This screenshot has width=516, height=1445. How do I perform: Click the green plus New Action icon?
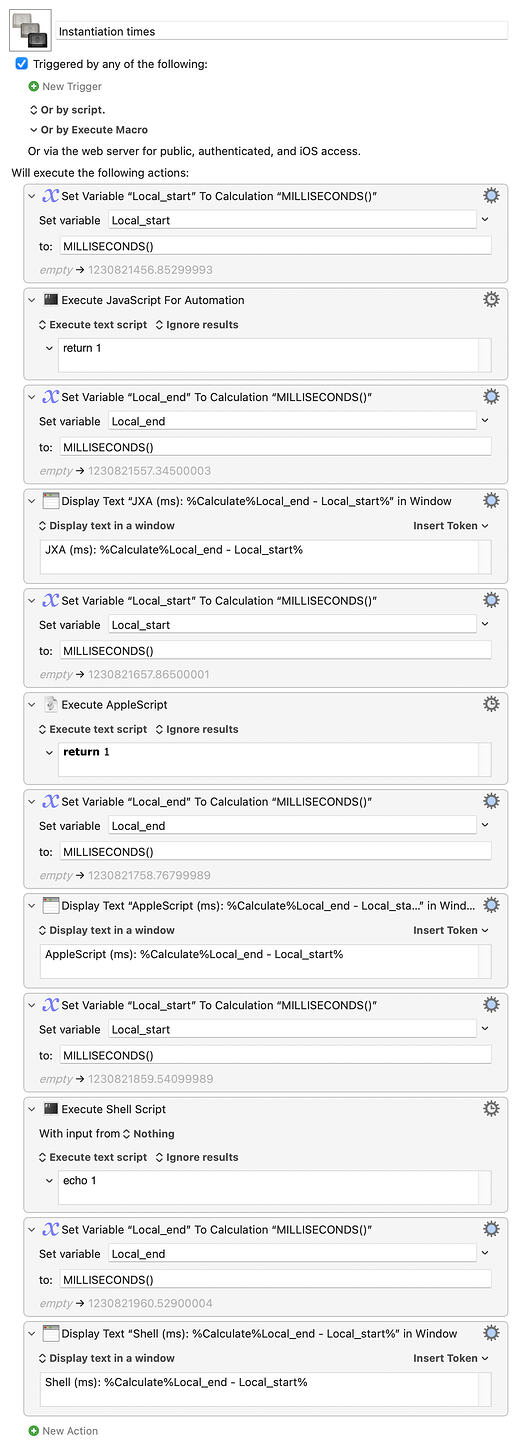34,1431
